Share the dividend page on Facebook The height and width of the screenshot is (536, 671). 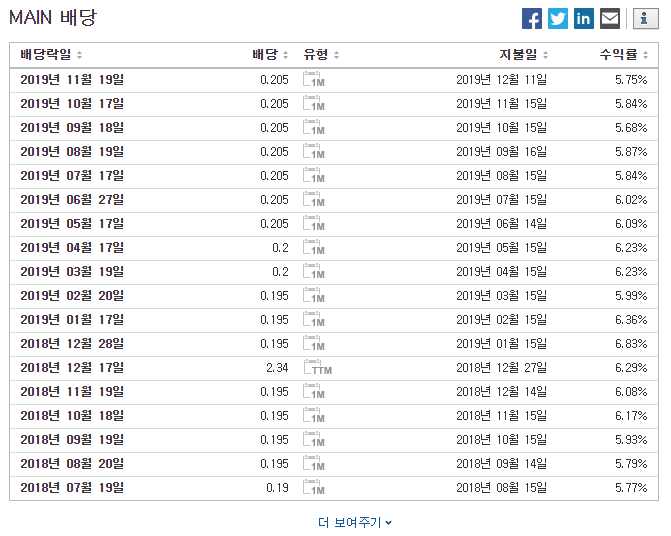pyautogui.click(x=531, y=19)
